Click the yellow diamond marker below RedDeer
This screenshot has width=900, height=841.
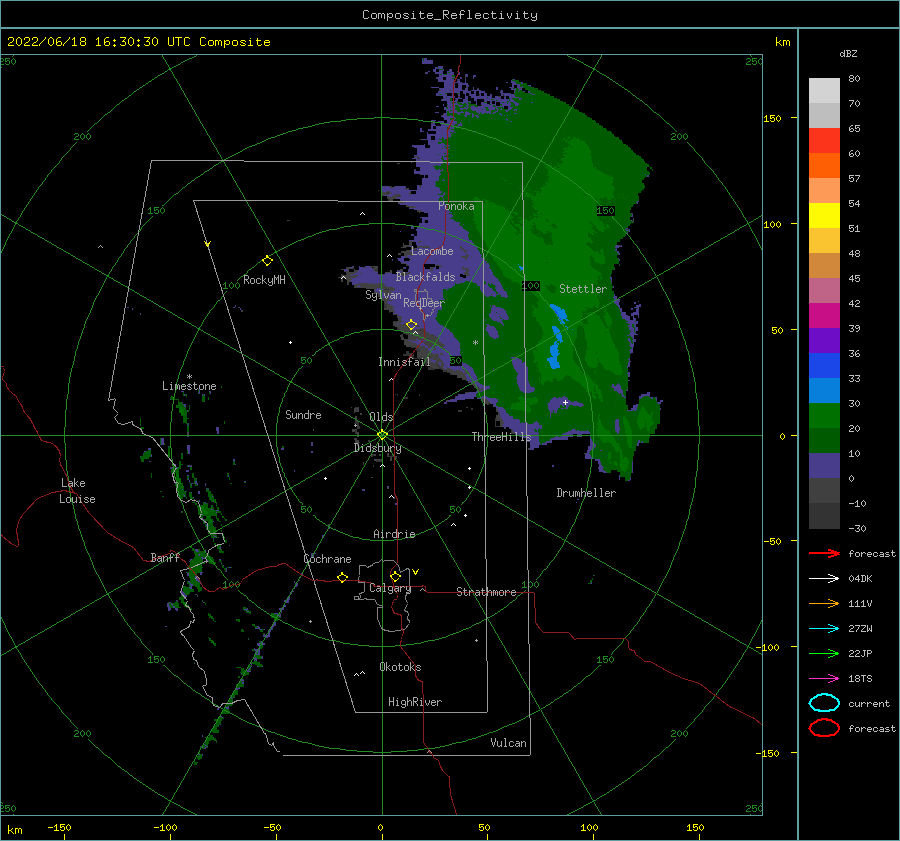tap(411, 325)
